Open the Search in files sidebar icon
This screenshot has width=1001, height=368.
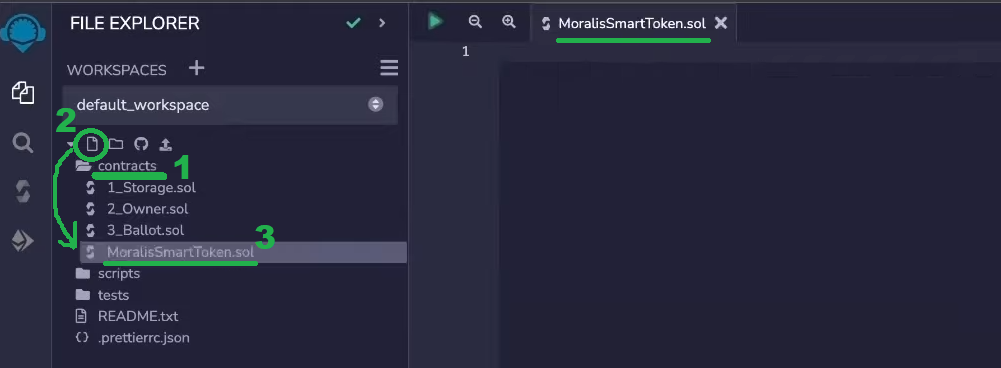23,143
